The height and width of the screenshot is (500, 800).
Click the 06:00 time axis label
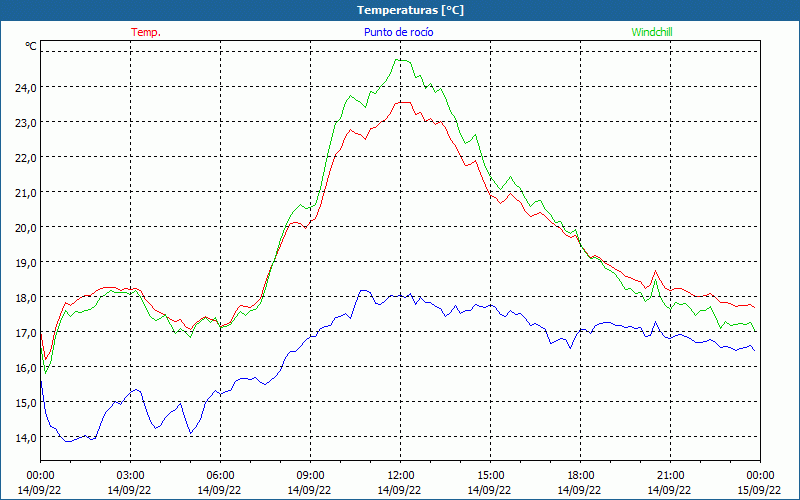[x=220, y=476]
